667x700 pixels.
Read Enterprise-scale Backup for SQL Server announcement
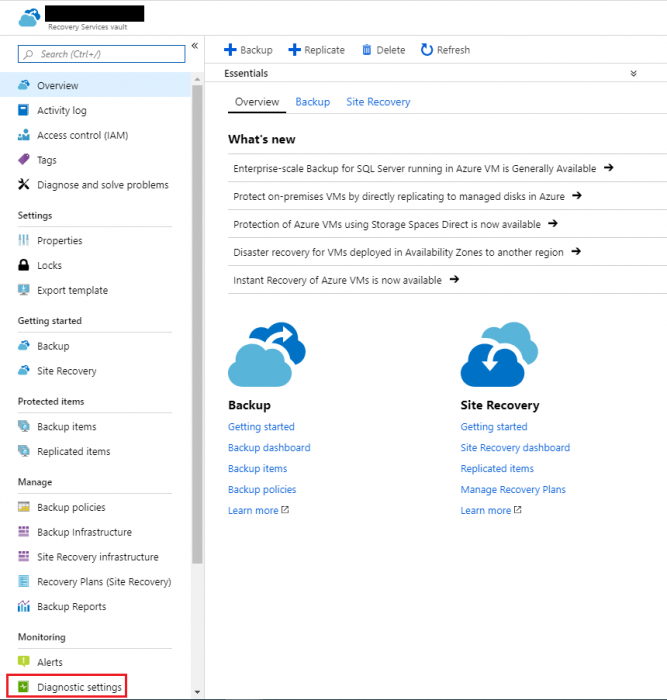(415, 168)
